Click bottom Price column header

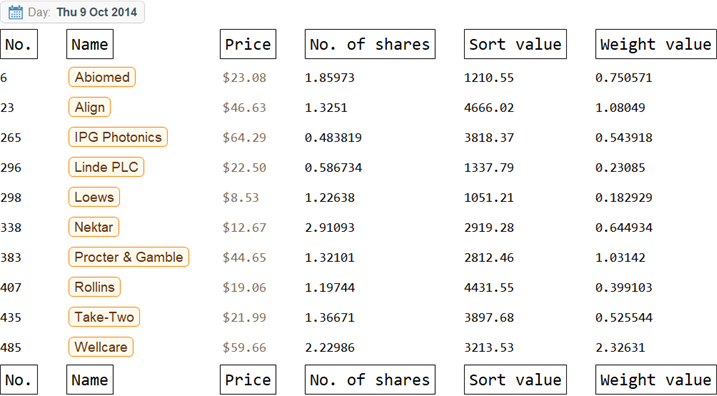(248, 380)
